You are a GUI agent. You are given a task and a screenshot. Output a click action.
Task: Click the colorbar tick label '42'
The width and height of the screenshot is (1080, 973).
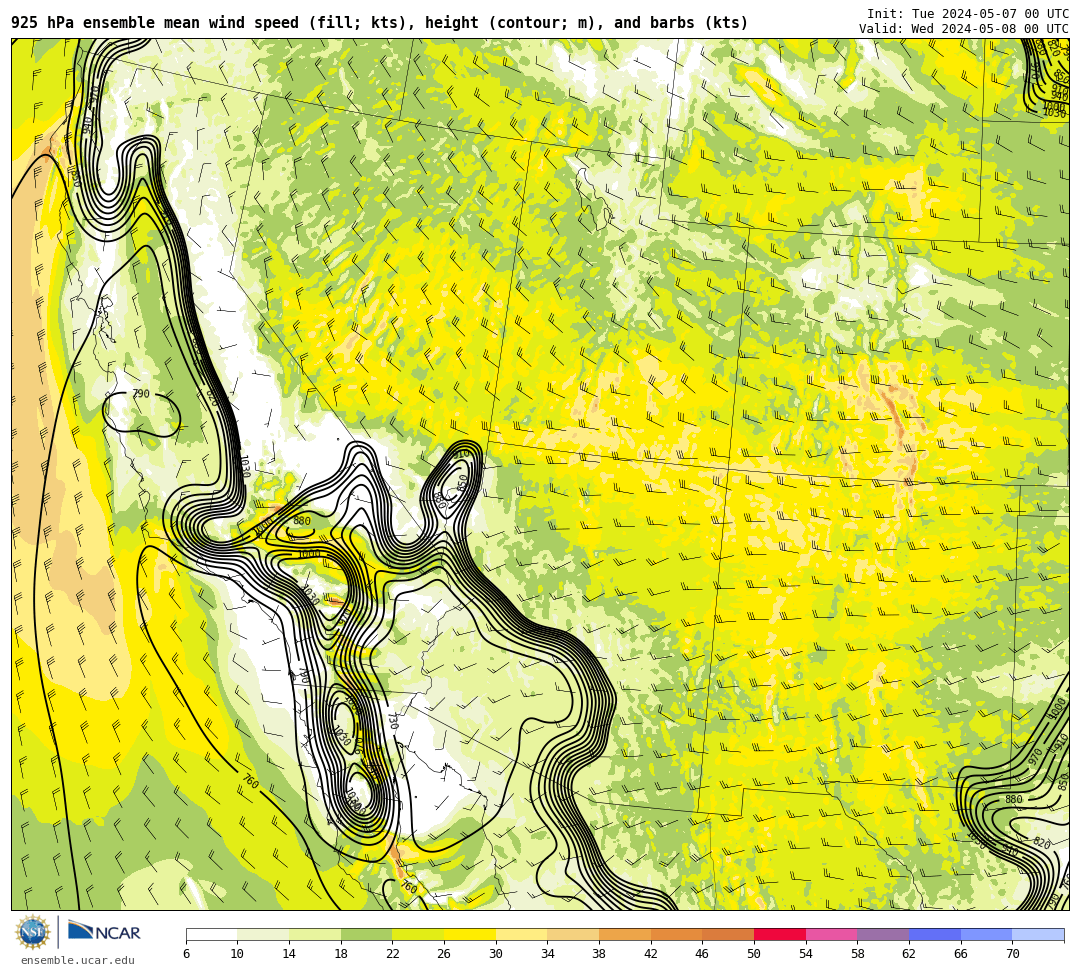click(650, 954)
